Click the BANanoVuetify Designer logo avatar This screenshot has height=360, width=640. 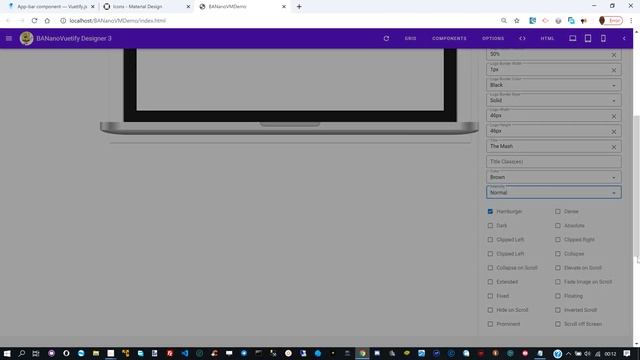click(27, 38)
